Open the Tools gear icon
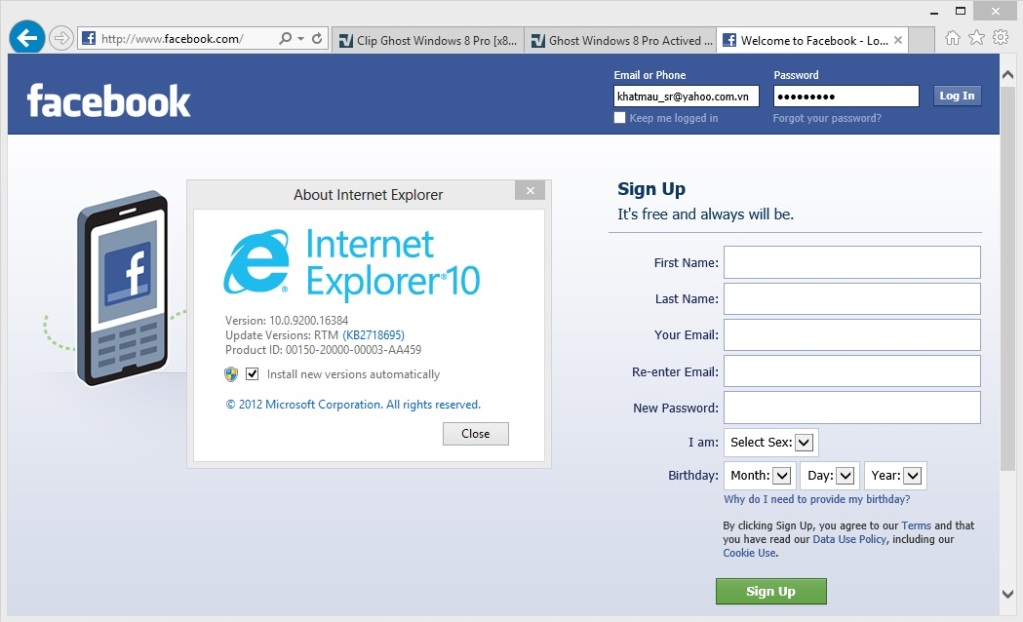This screenshot has height=622, width=1023. [1000, 38]
